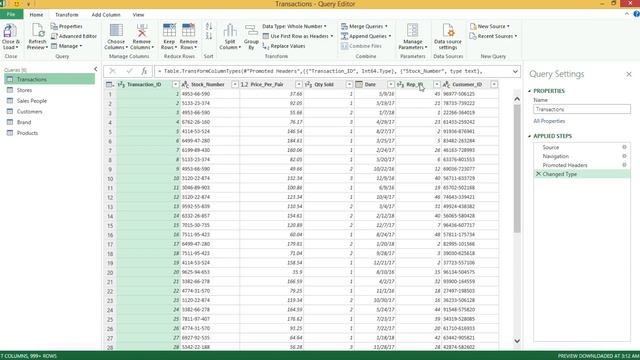Switch to the Add Column tab
Image resolution: width=640 pixels, height=360 pixels.
pos(106,15)
